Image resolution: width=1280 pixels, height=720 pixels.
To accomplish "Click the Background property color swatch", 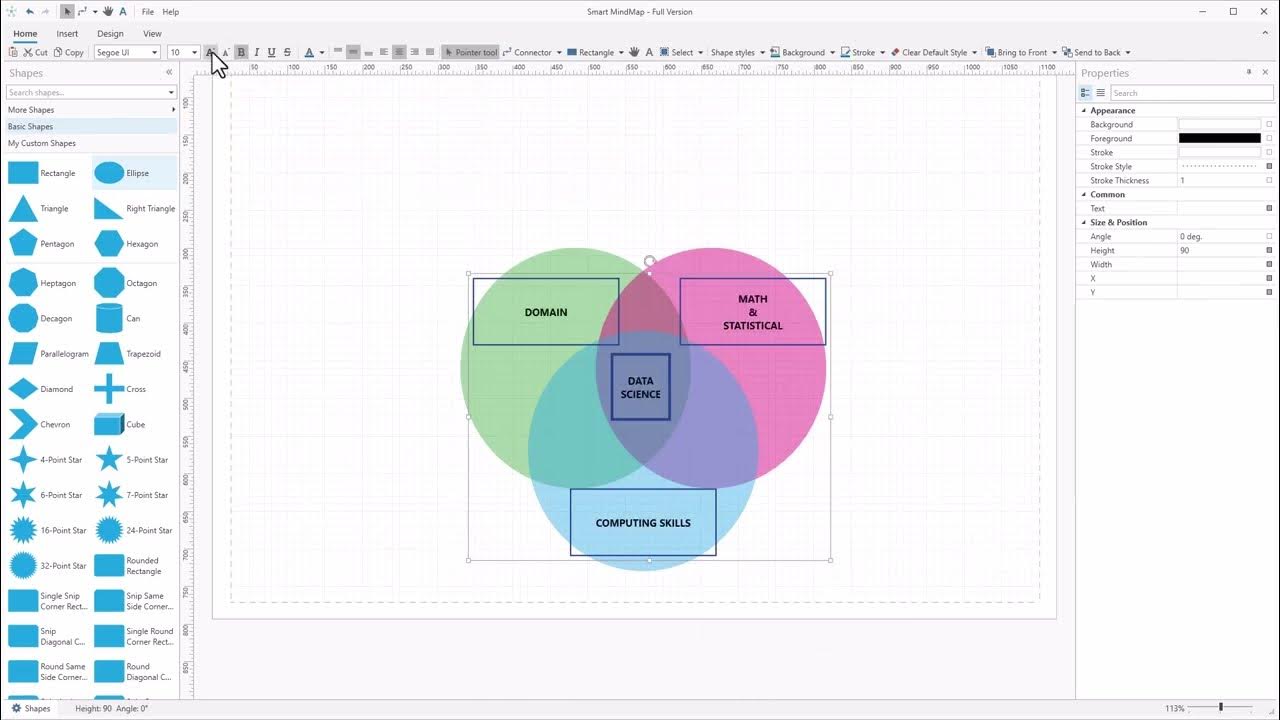I will coord(1219,124).
